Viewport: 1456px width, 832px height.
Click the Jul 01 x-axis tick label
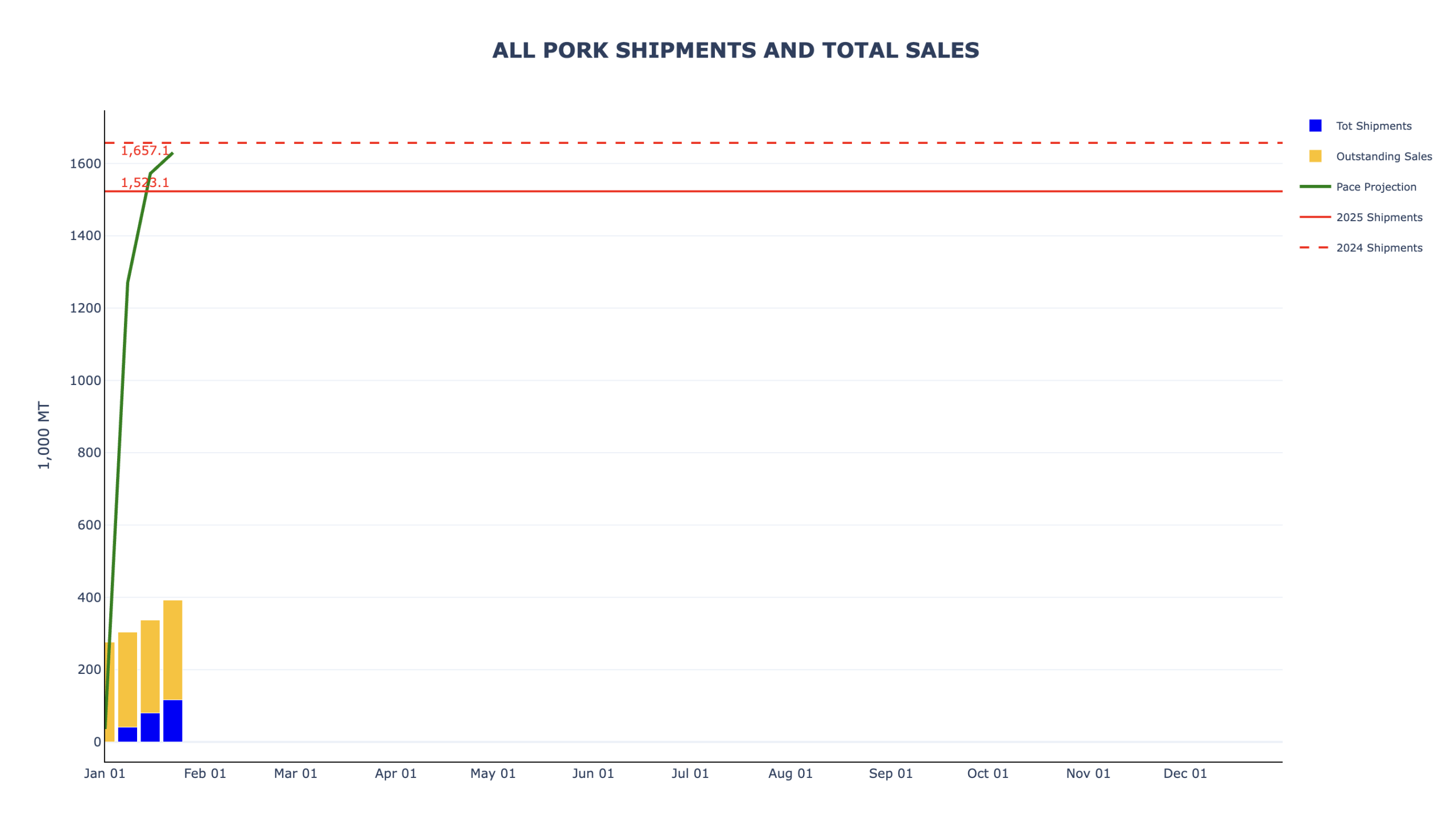click(x=690, y=774)
